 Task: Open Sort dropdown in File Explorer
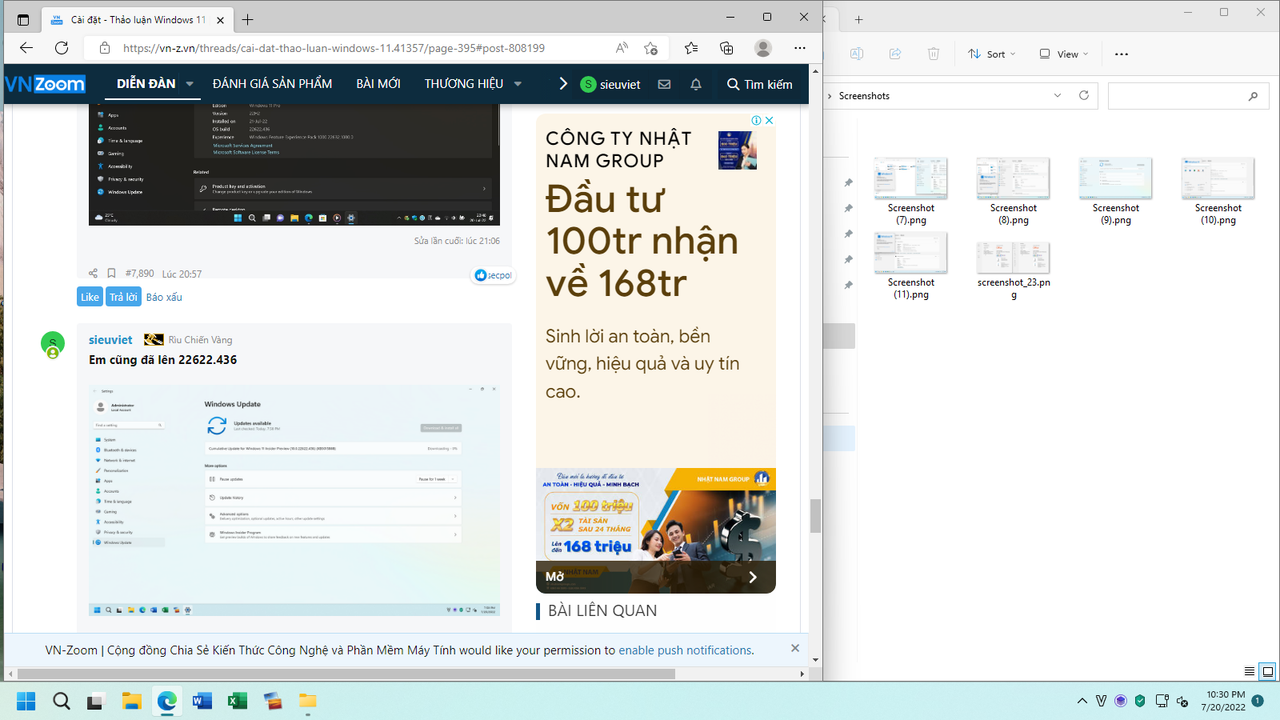tap(991, 54)
